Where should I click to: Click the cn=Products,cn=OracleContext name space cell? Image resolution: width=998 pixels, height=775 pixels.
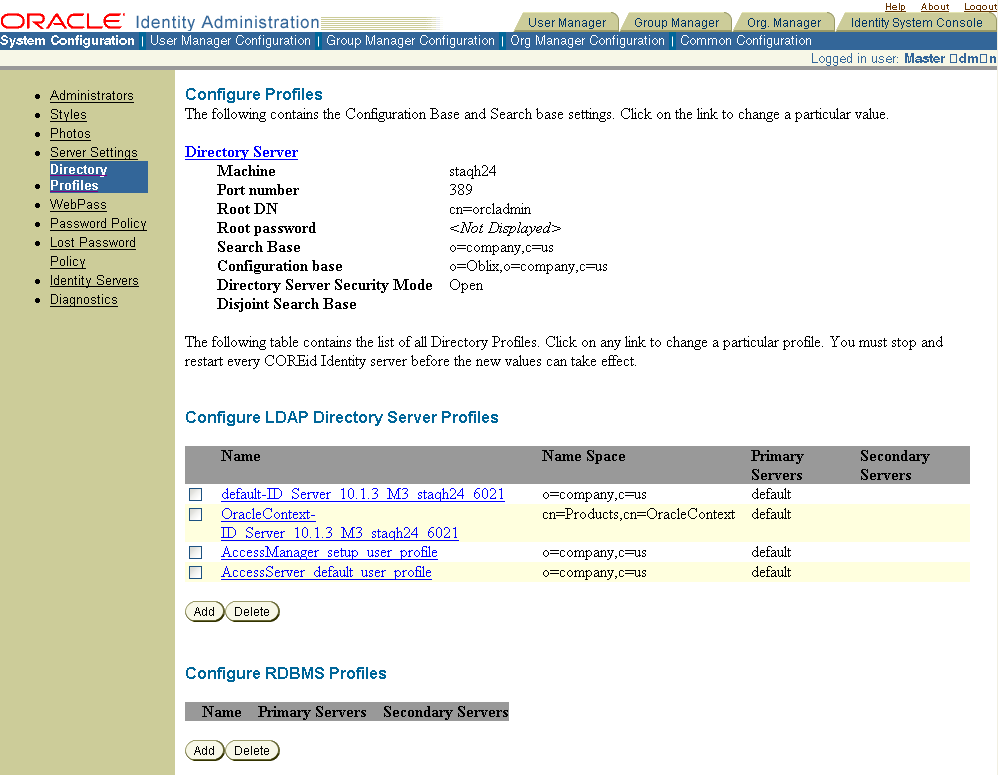638,514
